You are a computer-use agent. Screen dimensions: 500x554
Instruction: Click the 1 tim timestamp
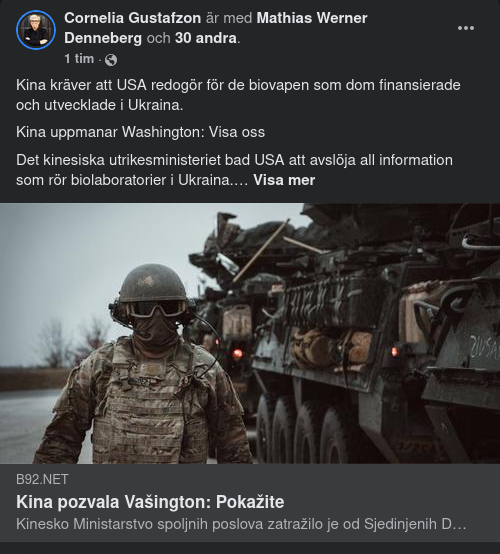click(x=79, y=59)
